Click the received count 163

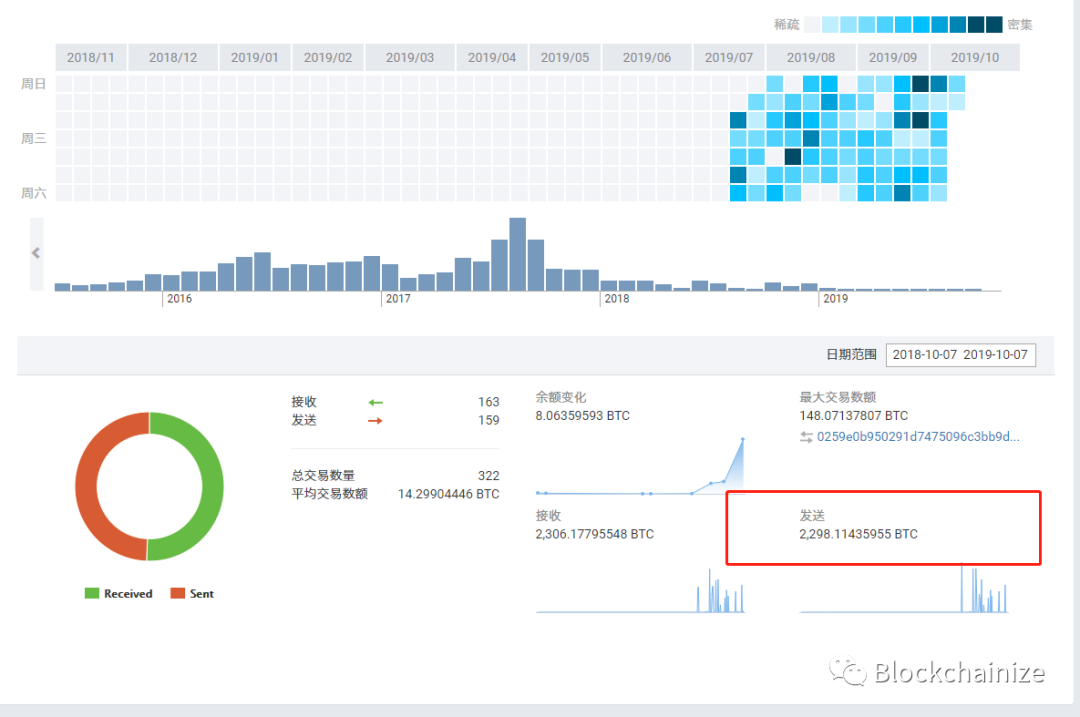pos(488,402)
